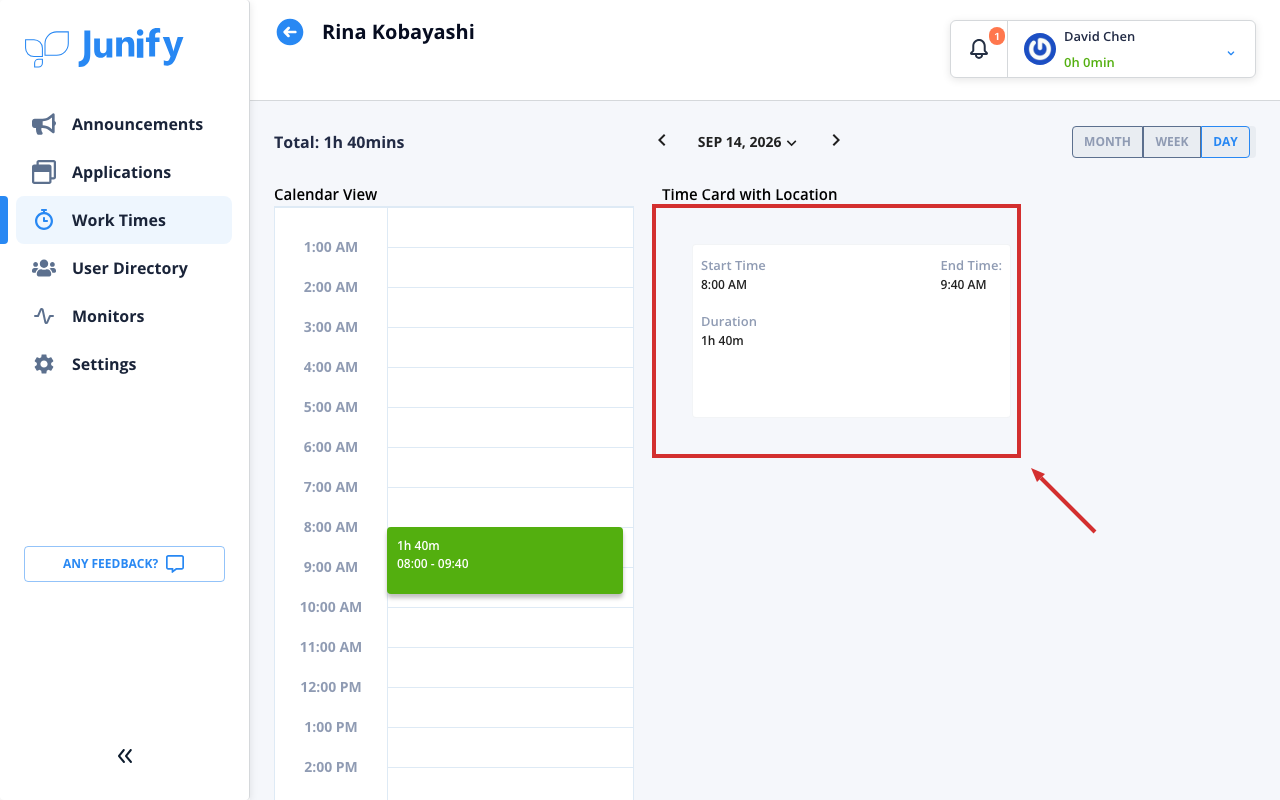Click the Any Feedback button
This screenshot has height=800, width=1280.
(x=124, y=564)
